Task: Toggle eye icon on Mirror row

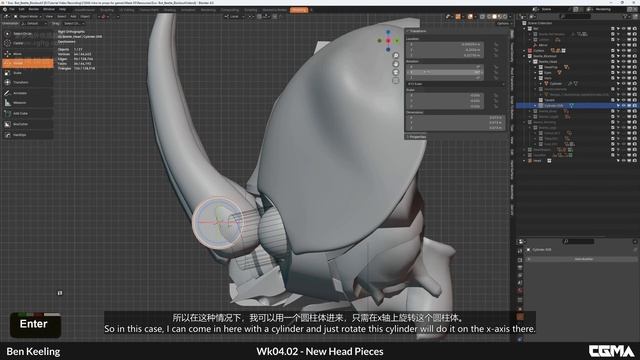Action: point(623,45)
